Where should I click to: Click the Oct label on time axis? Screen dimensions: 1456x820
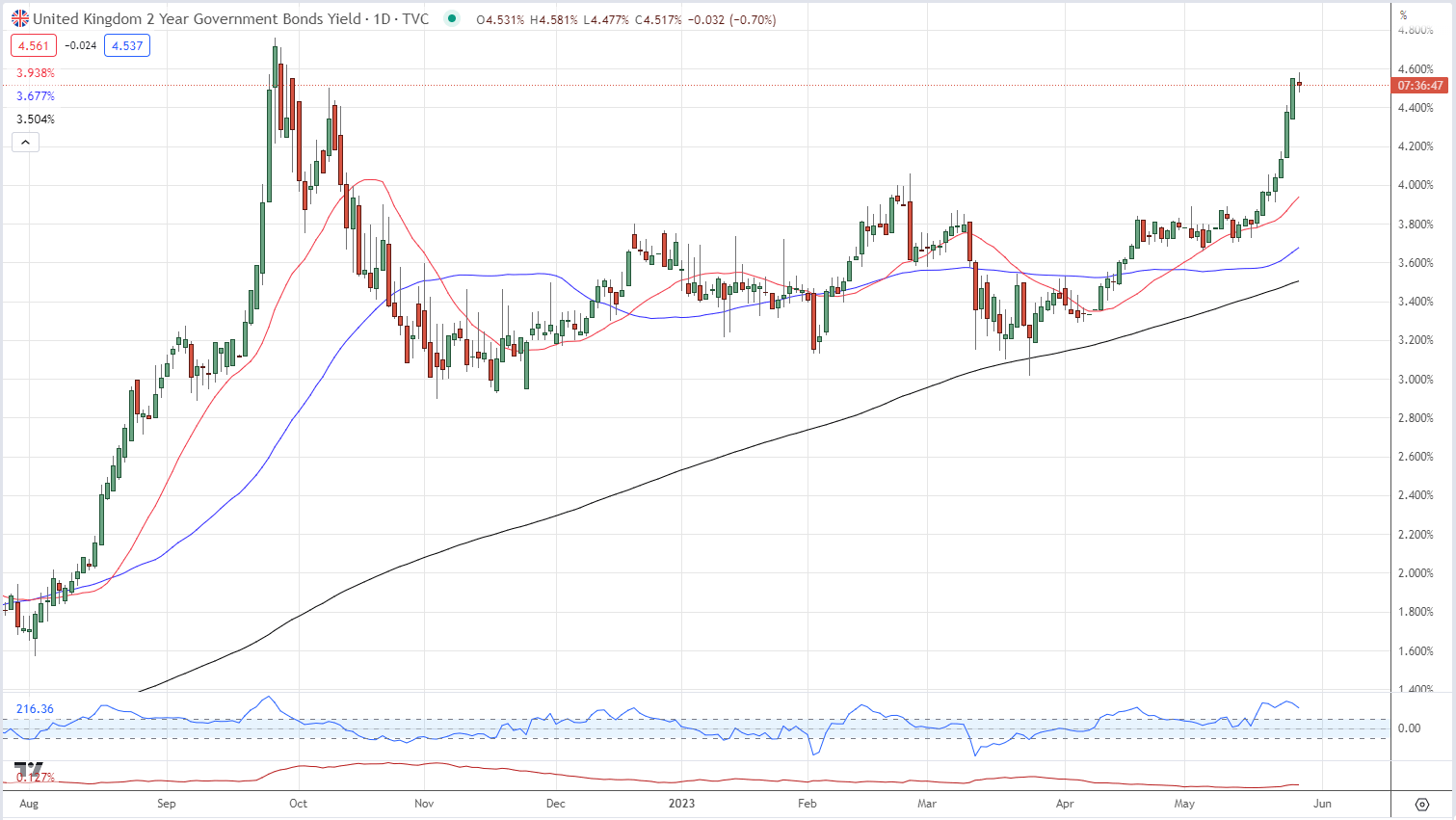[x=298, y=804]
